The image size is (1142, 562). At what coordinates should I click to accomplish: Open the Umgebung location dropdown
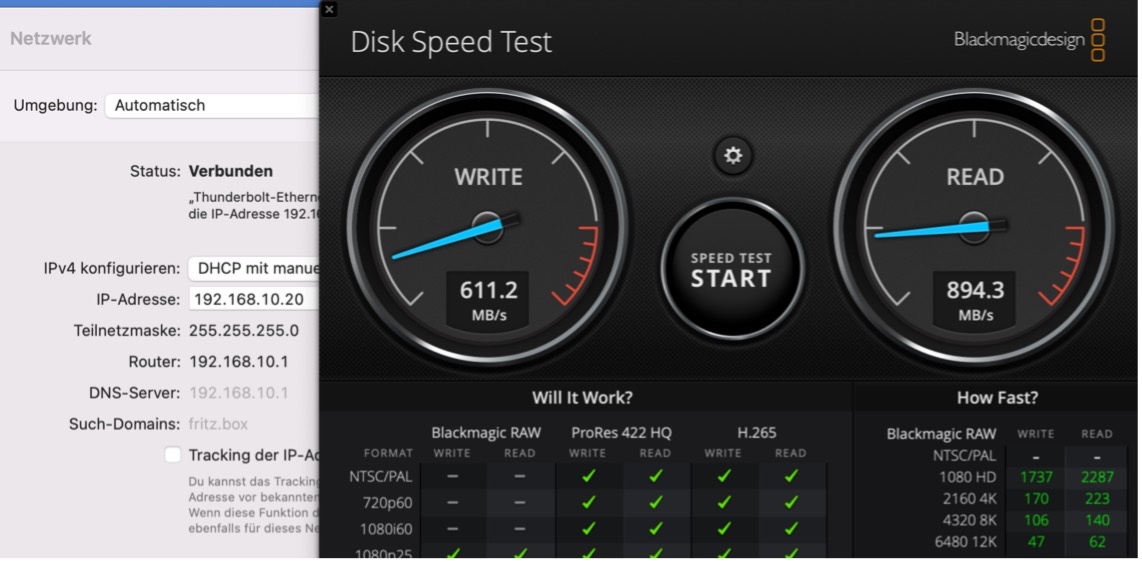coord(212,105)
